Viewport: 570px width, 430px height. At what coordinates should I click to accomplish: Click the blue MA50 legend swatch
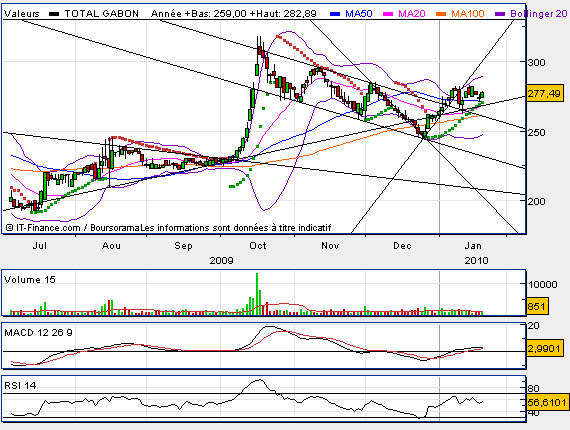pos(335,14)
